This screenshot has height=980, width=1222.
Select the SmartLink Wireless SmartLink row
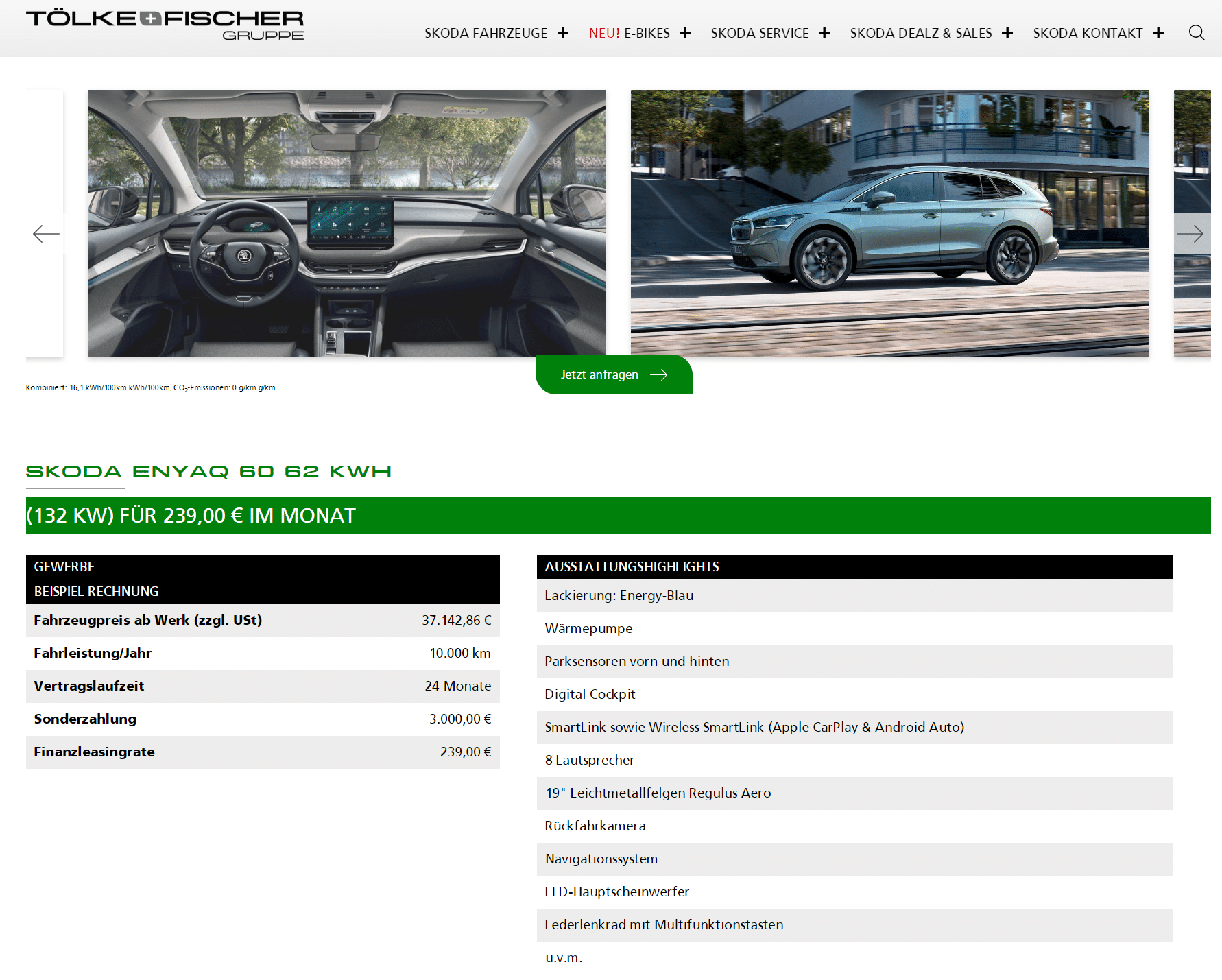pyautogui.click(x=855, y=728)
